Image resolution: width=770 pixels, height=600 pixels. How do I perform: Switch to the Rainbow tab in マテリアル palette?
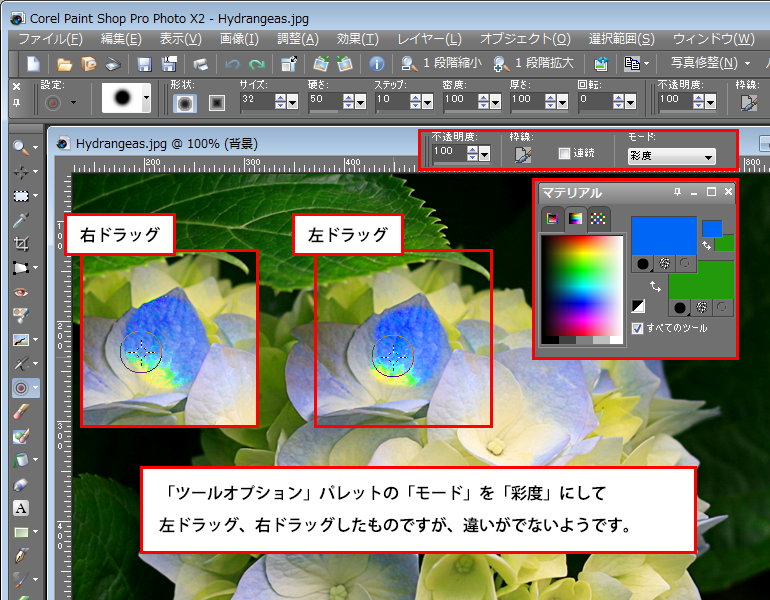[x=575, y=218]
